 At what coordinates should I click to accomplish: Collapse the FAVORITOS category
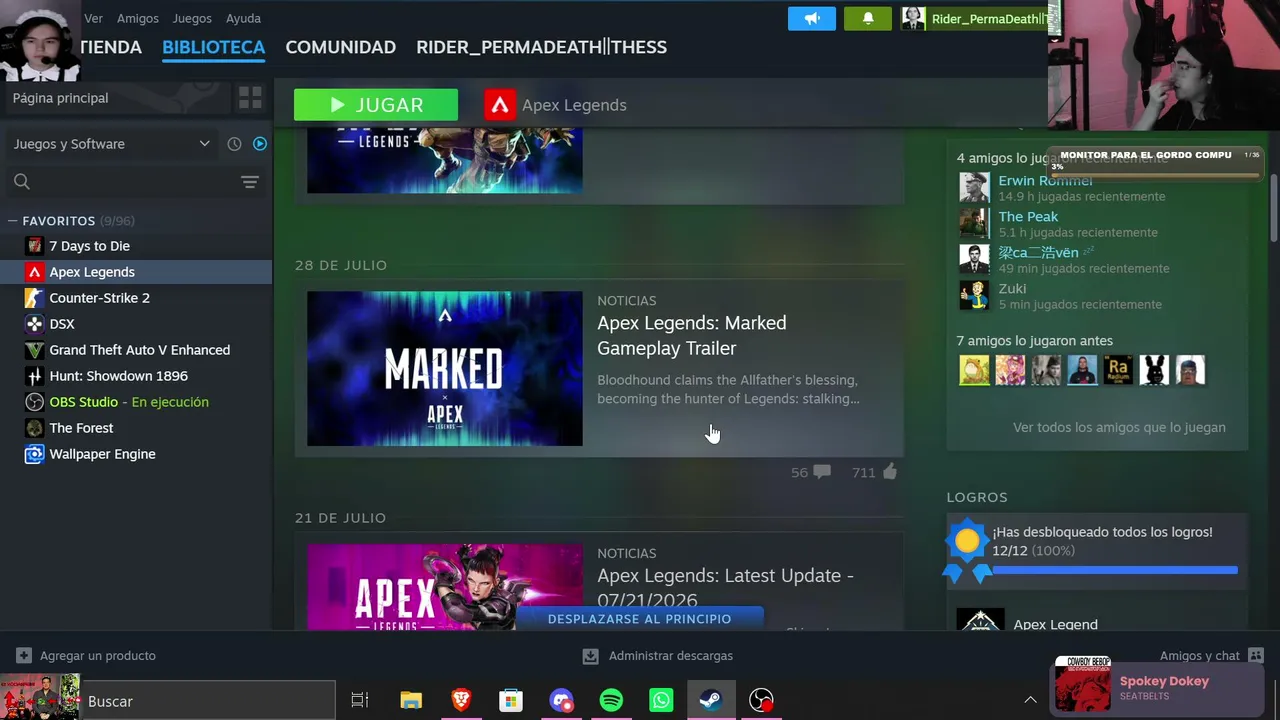(13, 221)
